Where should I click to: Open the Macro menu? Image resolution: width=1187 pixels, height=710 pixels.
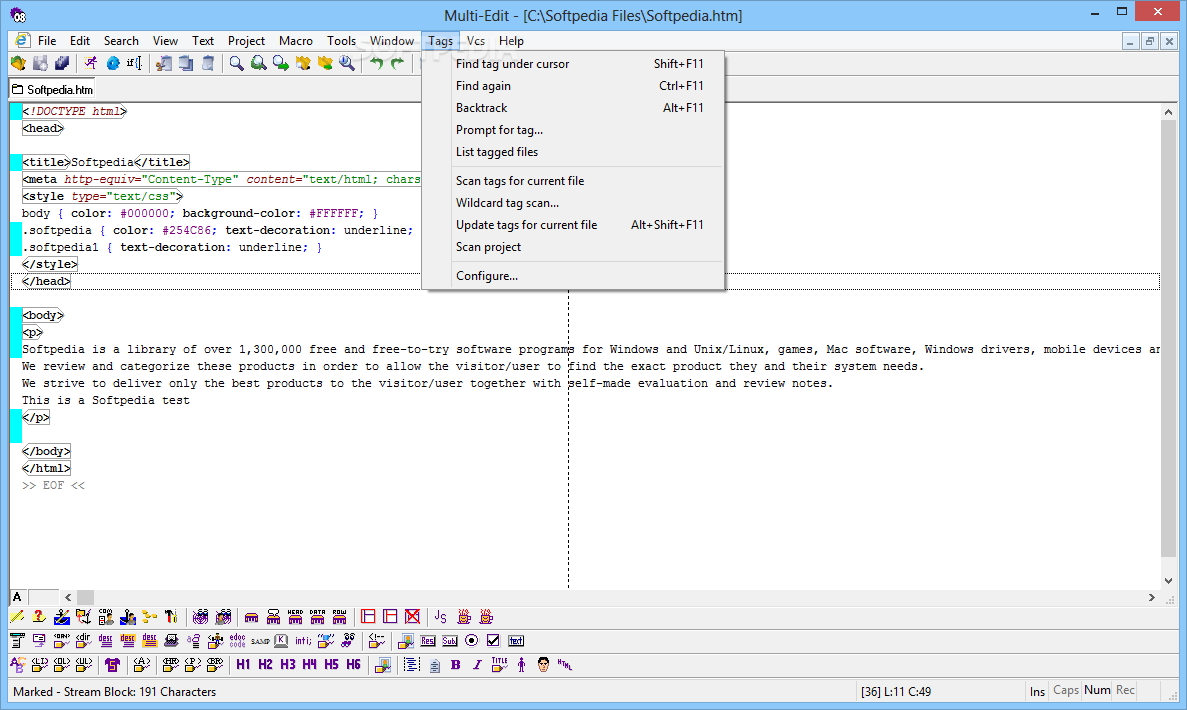(295, 41)
